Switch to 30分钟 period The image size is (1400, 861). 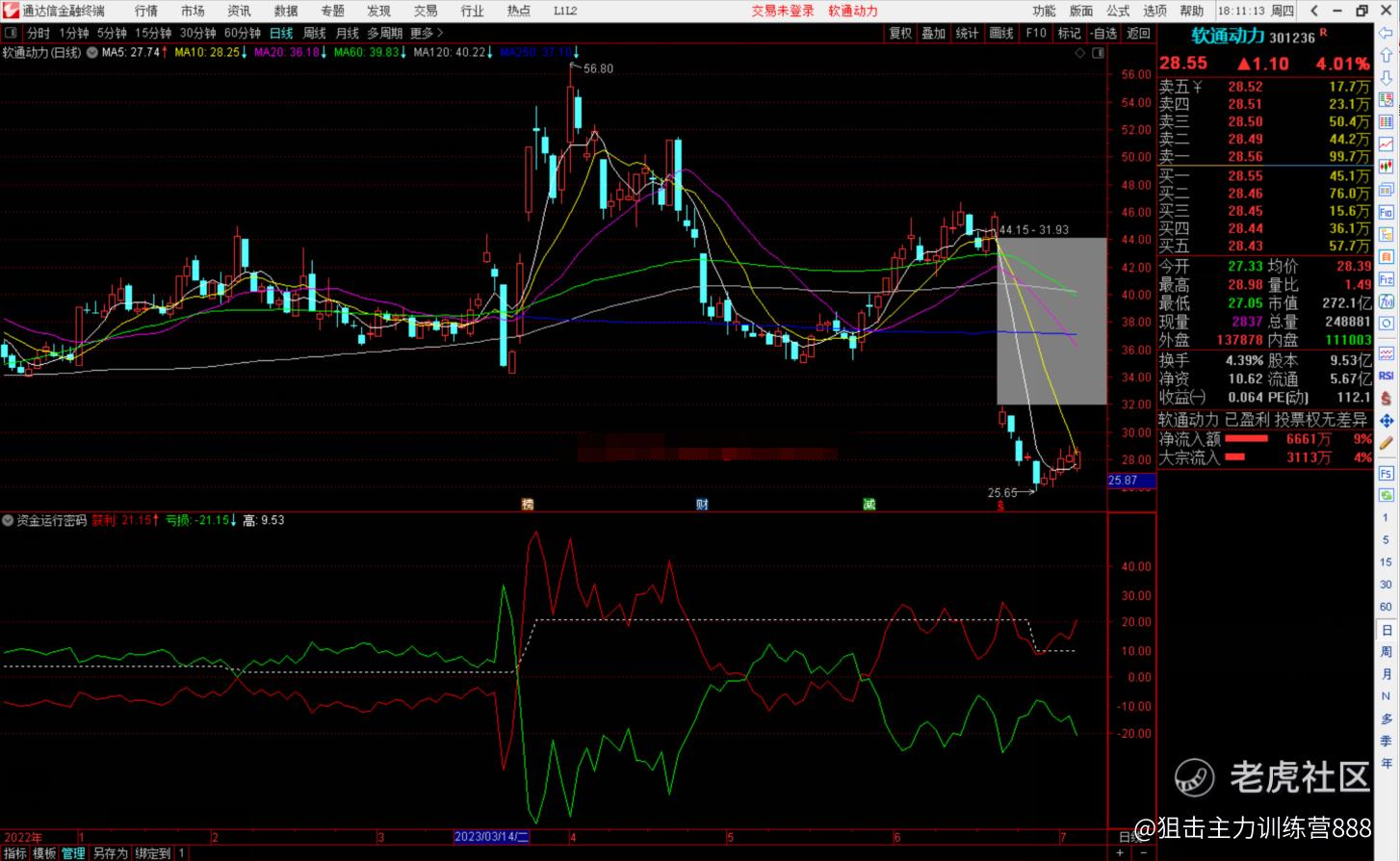(x=198, y=33)
